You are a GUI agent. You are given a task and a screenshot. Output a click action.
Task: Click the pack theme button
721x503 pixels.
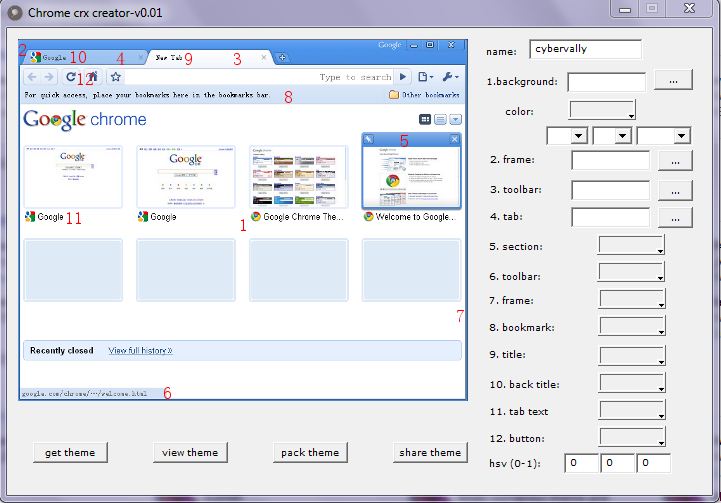click(310, 452)
